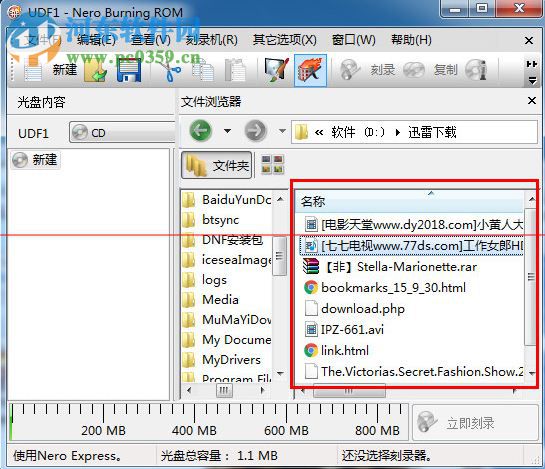Select bookmarks_15_9_30.html file
The image size is (545, 469).
point(385,288)
